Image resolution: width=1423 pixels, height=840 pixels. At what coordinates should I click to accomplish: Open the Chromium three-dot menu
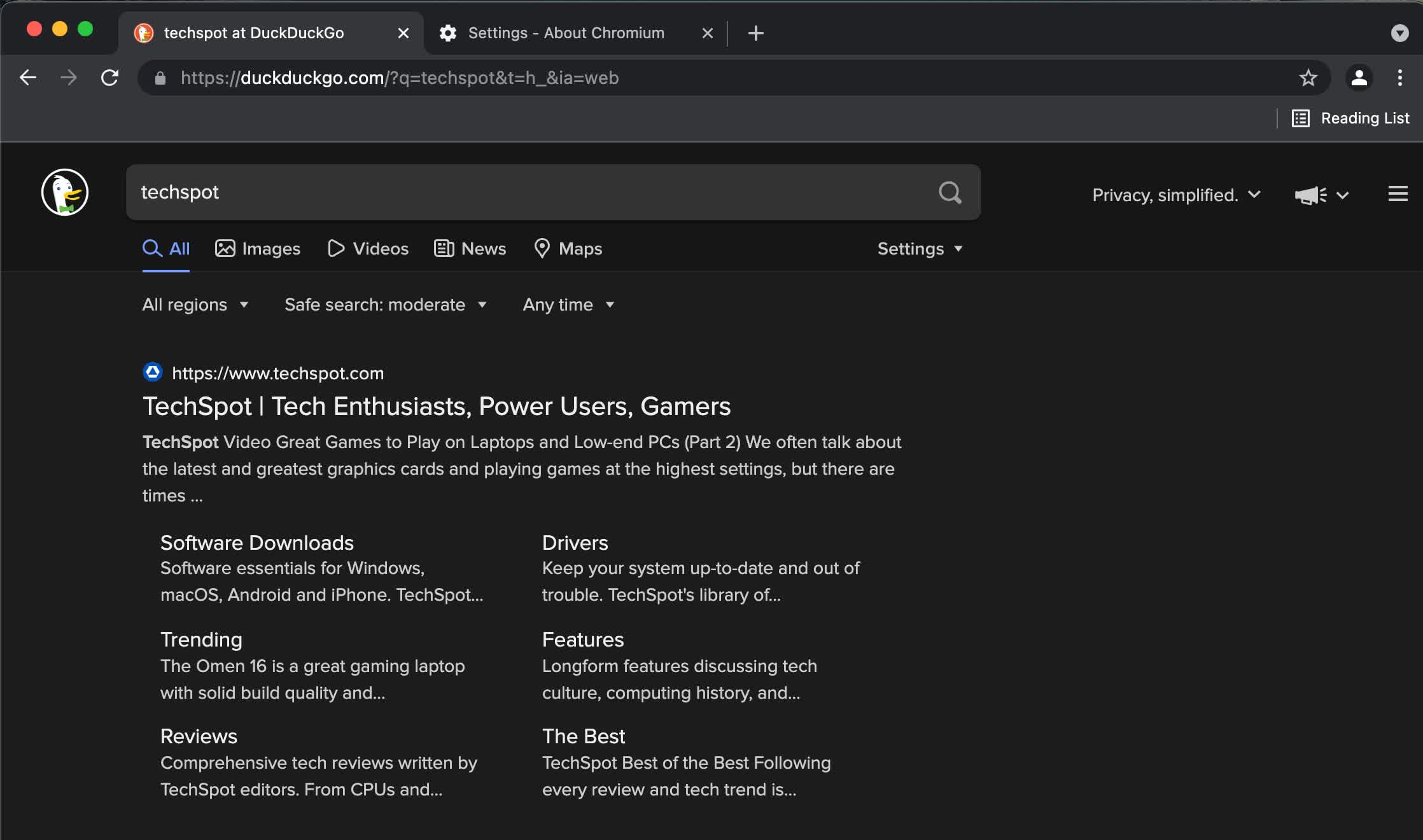point(1399,78)
